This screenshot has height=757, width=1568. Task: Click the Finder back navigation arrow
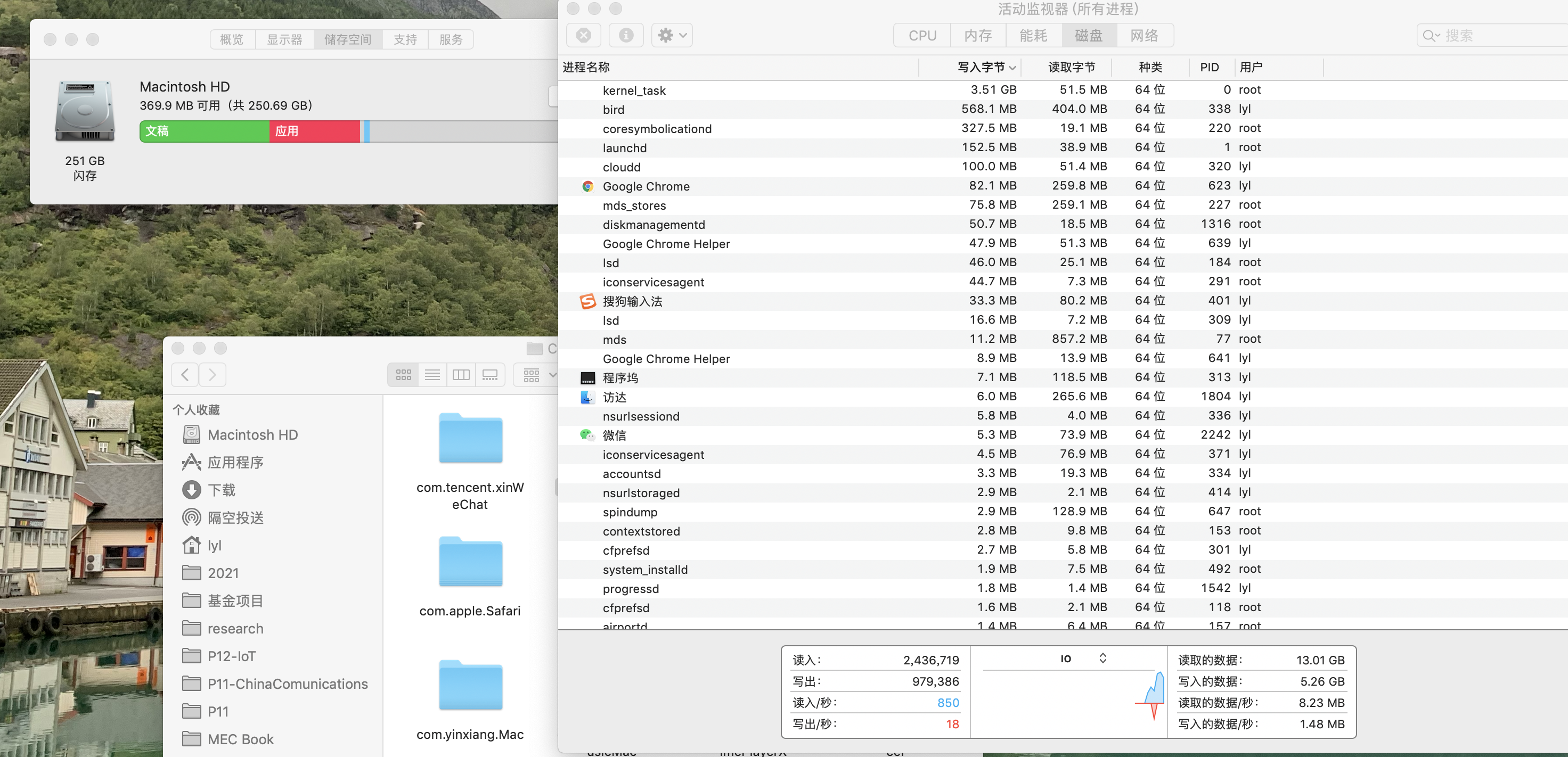tap(185, 375)
